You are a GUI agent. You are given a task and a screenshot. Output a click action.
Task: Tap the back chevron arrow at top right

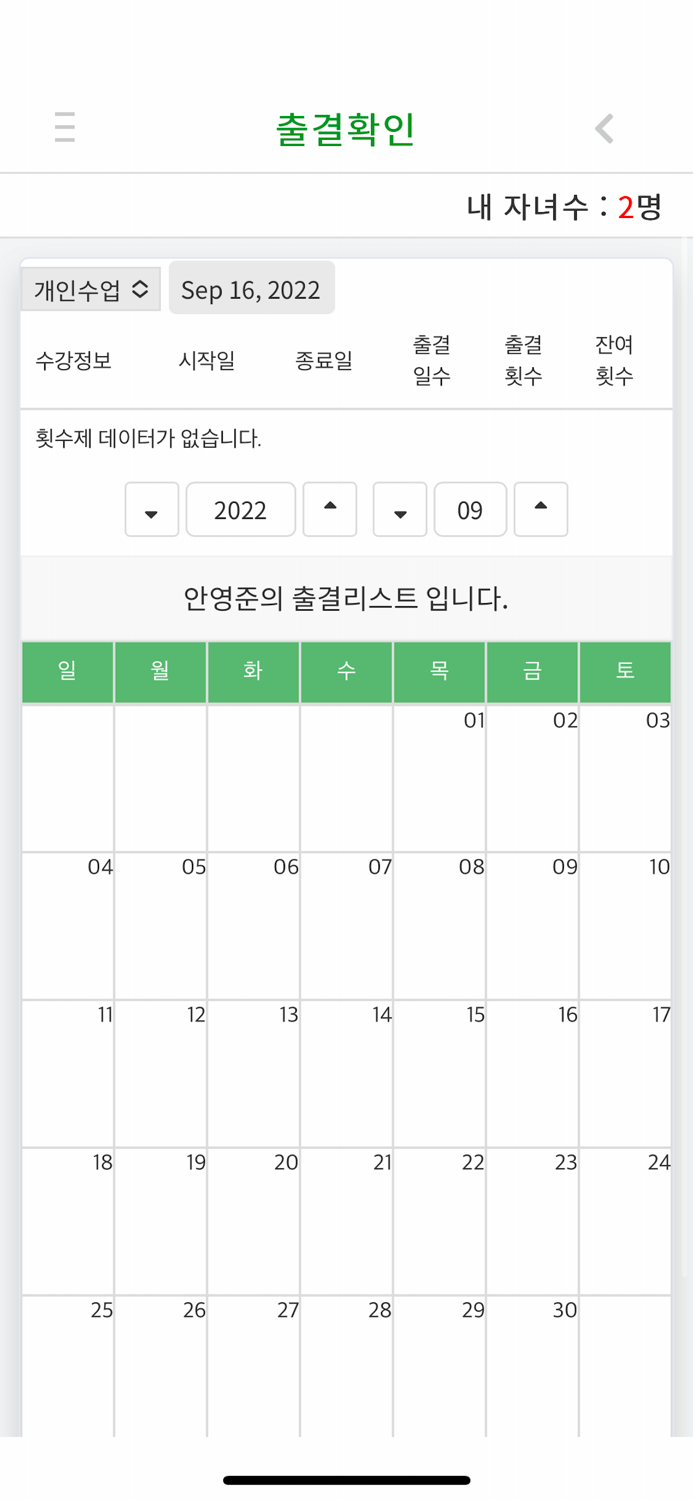pos(603,128)
